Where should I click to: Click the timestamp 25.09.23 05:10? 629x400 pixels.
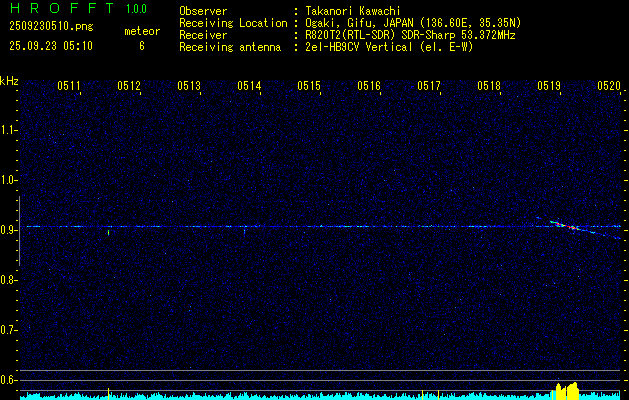(51, 46)
